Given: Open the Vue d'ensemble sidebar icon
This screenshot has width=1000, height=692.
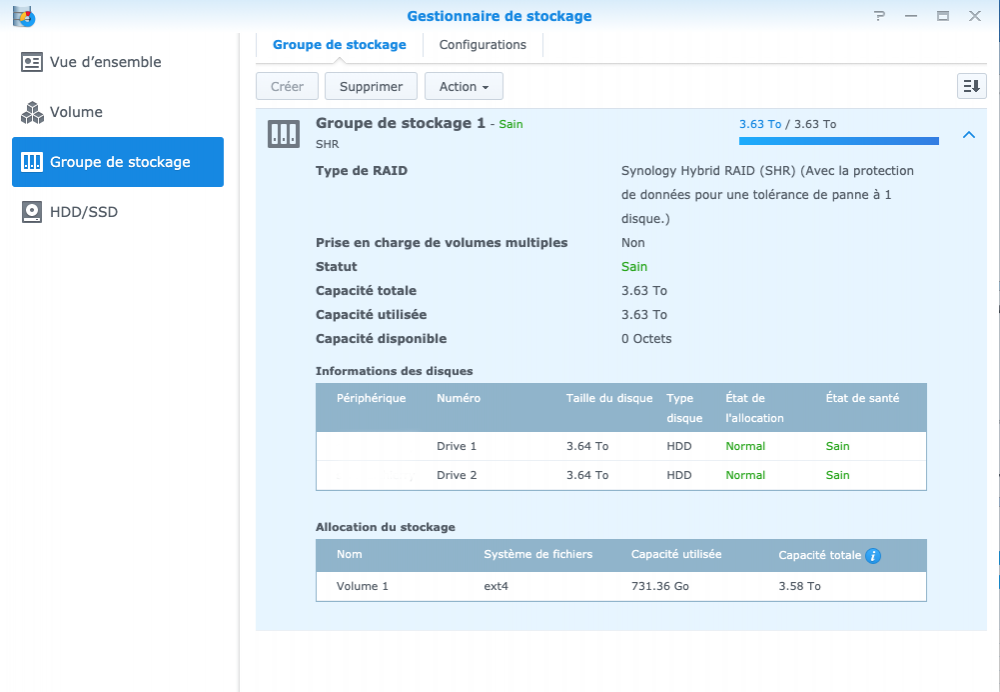Looking at the screenshot, I should click(32, 62).
